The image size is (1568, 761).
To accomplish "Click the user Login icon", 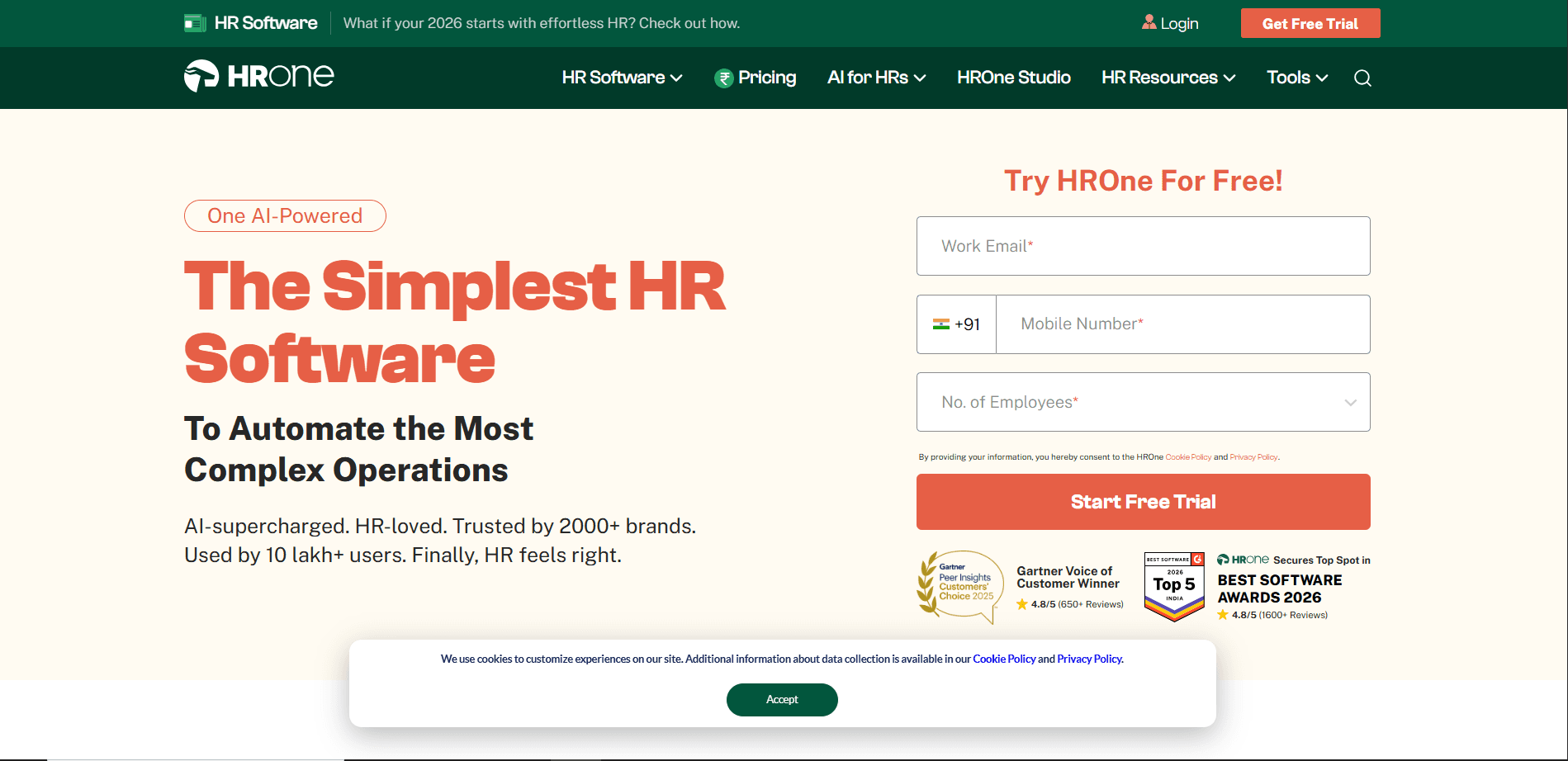I will coord(1149,22).
